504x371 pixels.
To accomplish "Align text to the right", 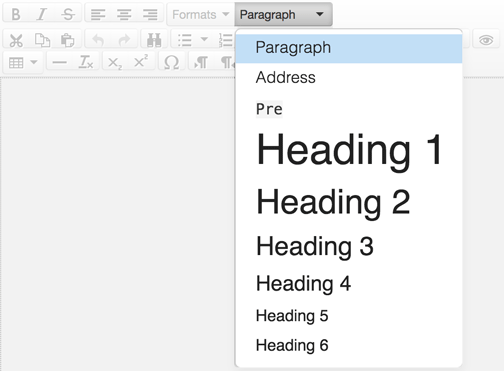I will (x=150, y=14).
